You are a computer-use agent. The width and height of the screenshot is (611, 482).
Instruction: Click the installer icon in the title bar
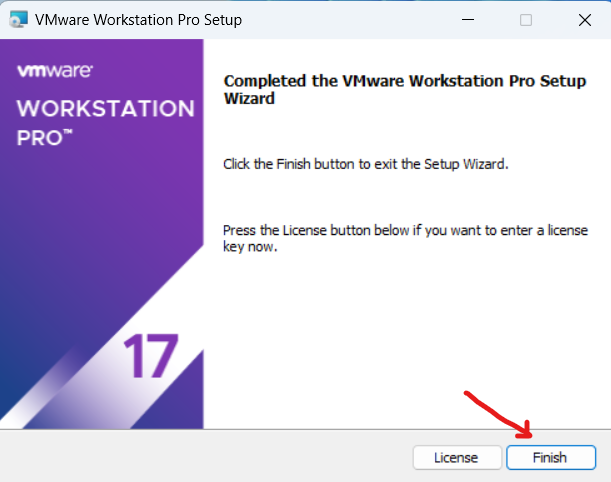tap(18, 19)
